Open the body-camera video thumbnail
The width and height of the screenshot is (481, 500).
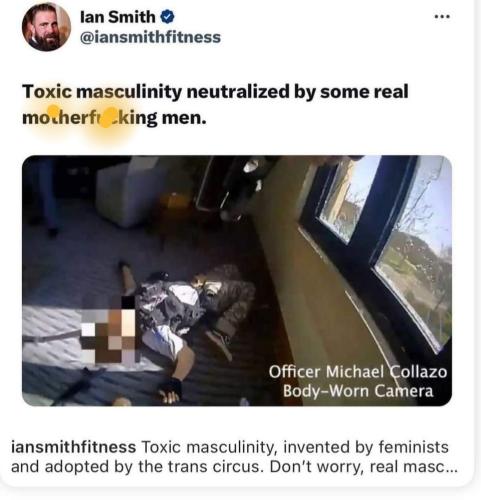pos(237,281)
